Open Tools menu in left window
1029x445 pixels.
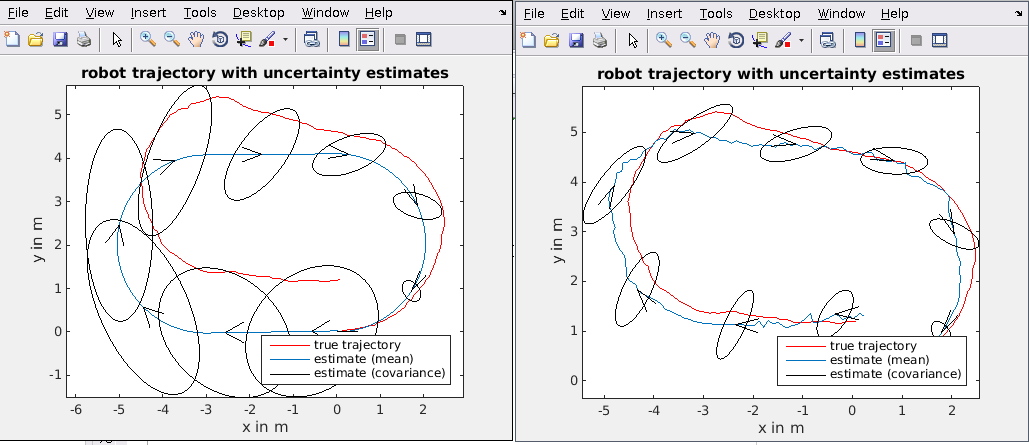[x=200, y=13]
